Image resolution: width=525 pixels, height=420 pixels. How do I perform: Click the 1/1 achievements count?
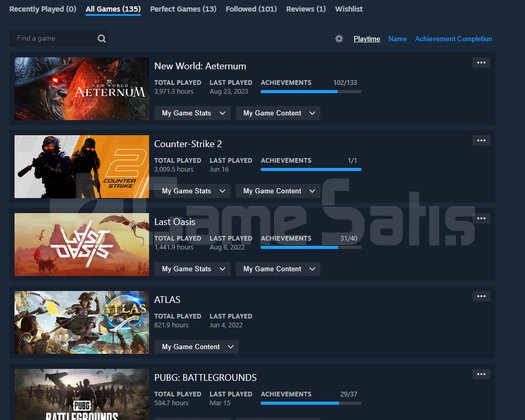pyautogui.click(x=352, y=161)
